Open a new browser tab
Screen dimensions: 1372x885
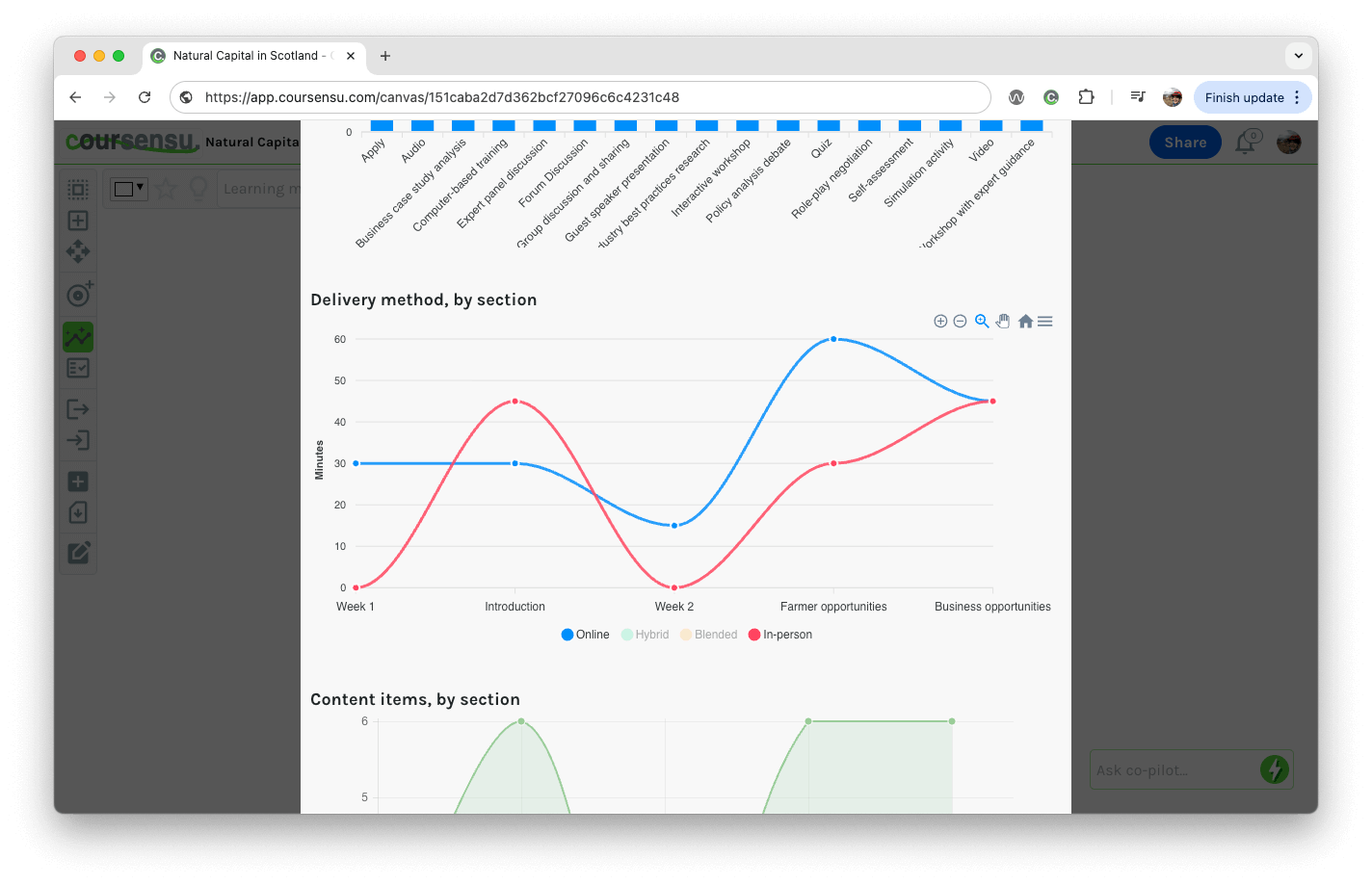tap(385, 56)
